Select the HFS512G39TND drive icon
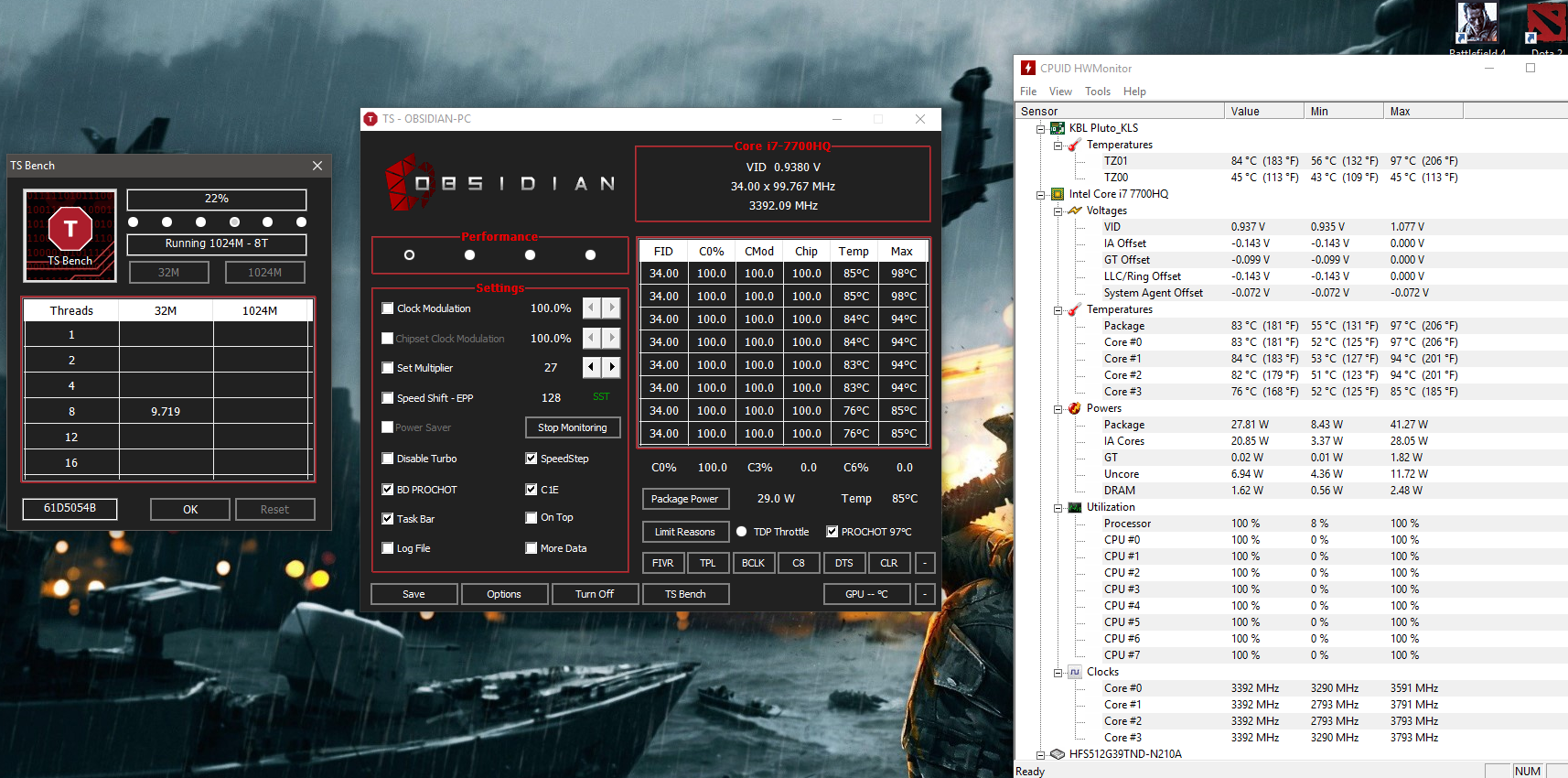This screenshot has width=1568, height=778. click(1058, 754)
